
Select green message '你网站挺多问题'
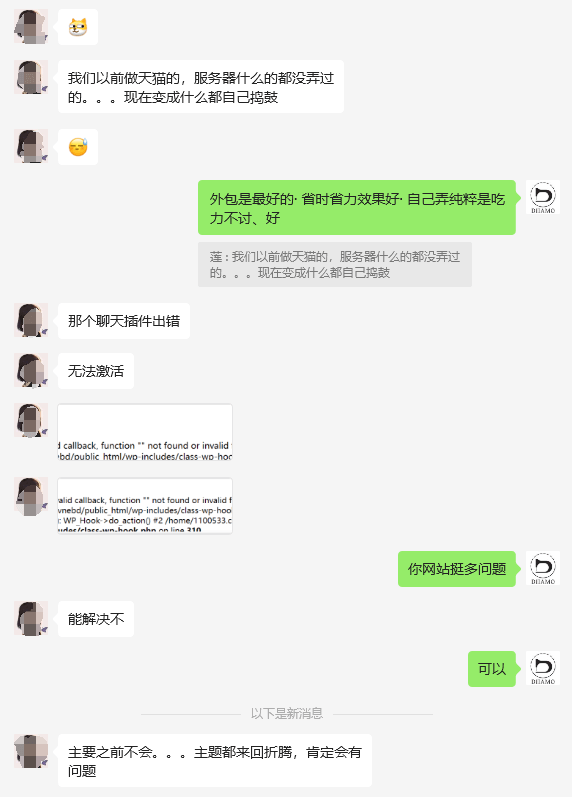(x=457, y=569)
